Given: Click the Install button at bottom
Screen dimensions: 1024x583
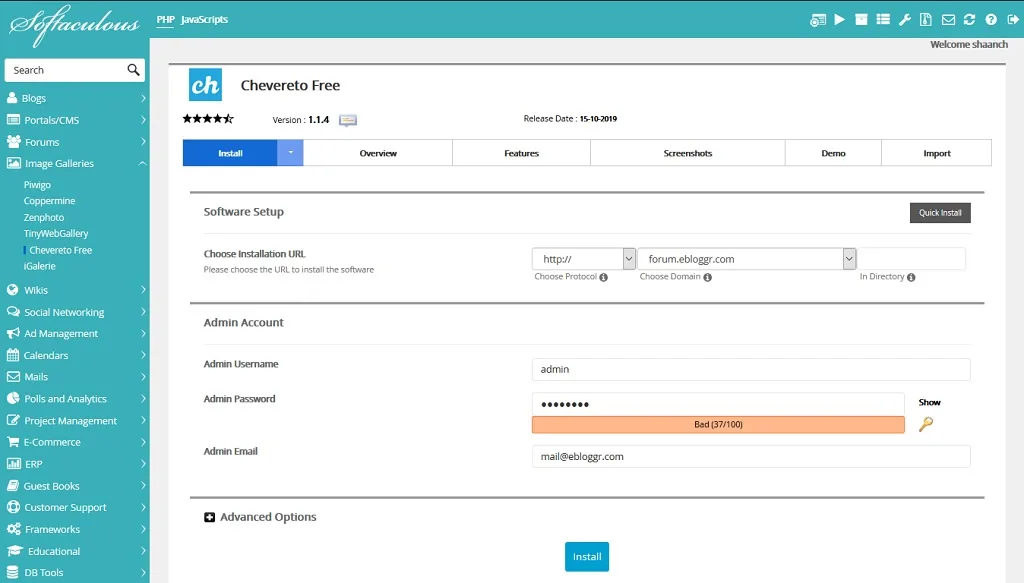Looking at the screenshot, I should (586, 557).
